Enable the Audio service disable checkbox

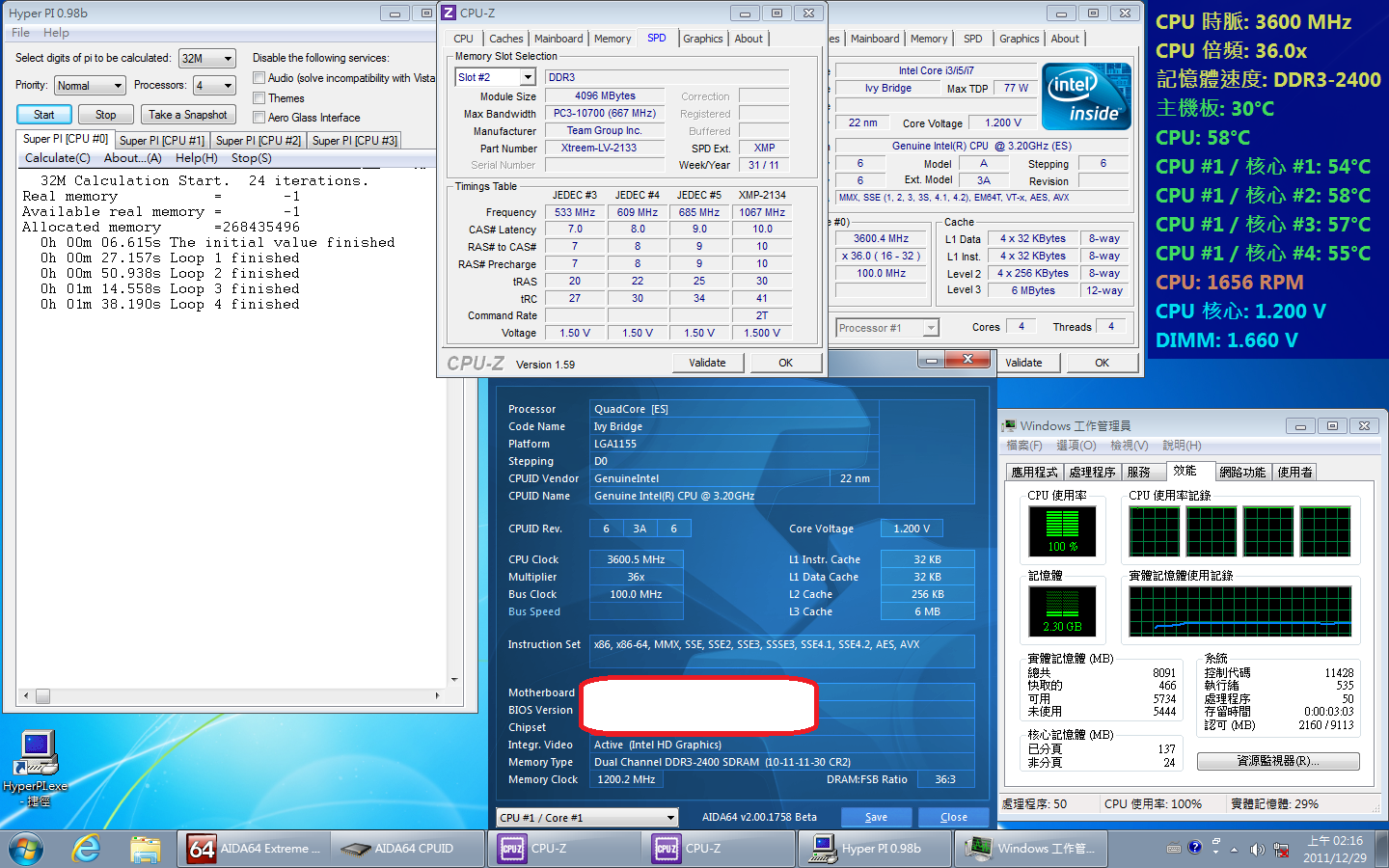(259, 78)
